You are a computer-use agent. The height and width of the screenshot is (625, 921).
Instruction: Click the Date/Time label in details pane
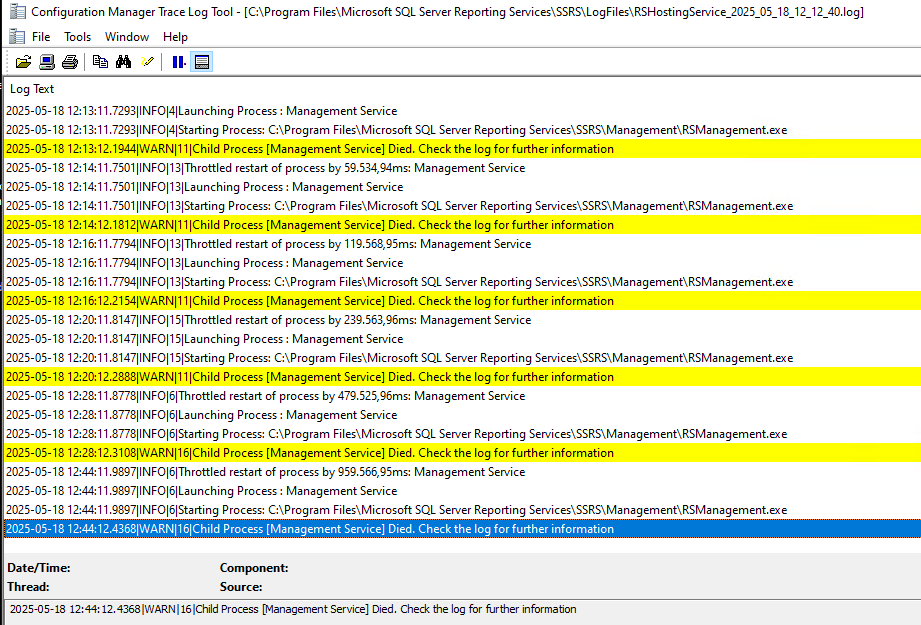point(39,568)
